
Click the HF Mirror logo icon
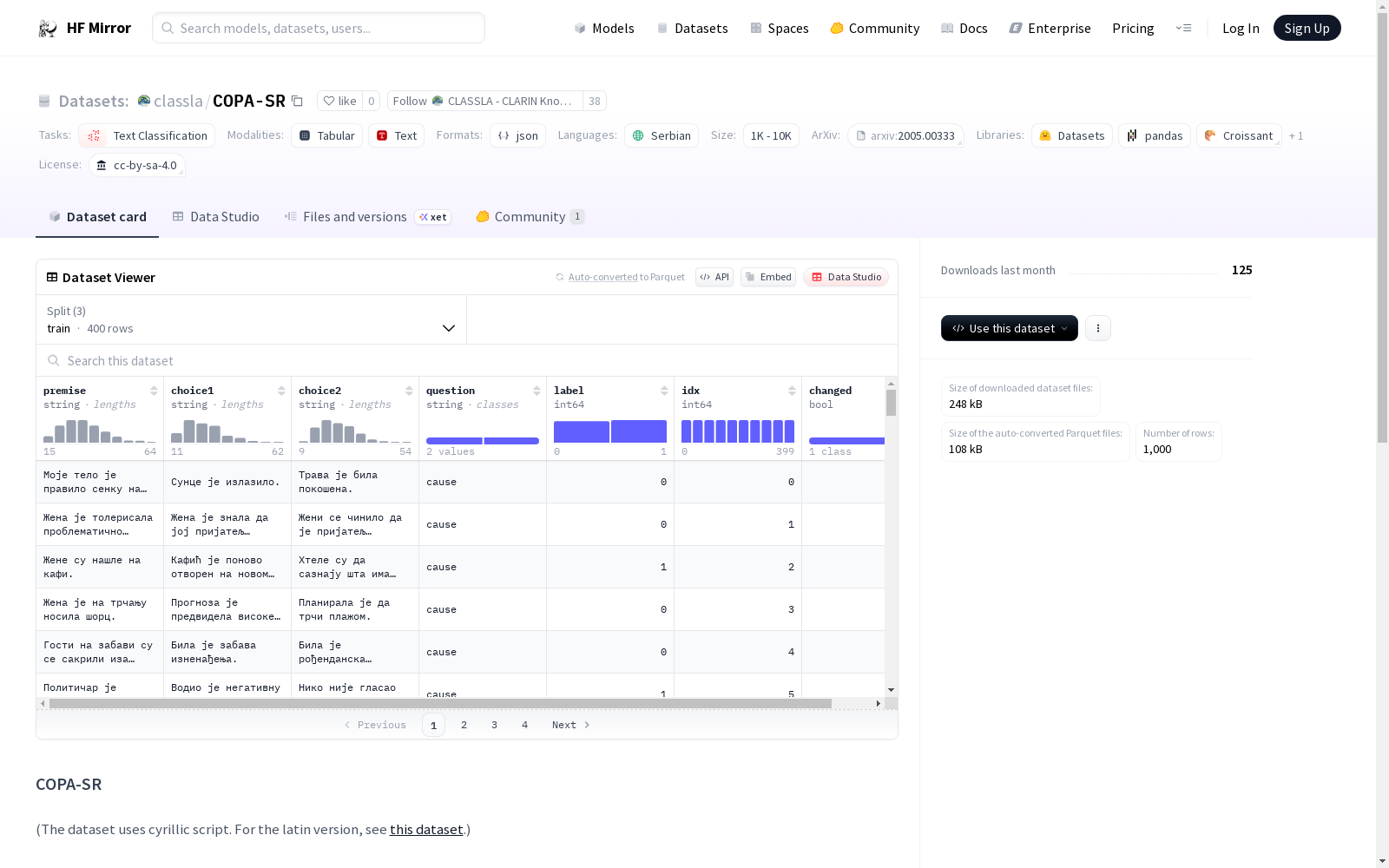[x=48, y=29]
